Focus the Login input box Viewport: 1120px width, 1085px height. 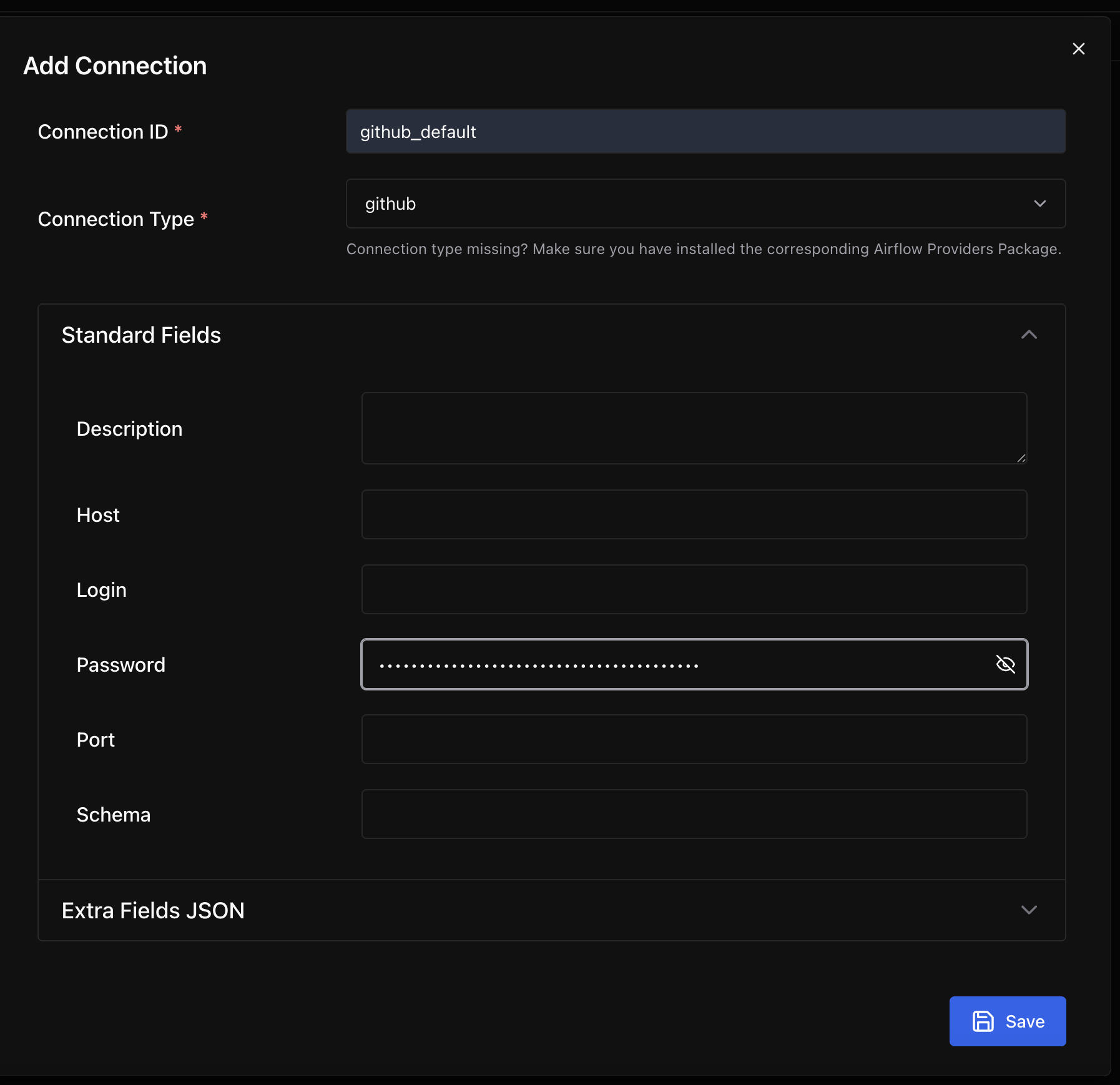pos(694,589)
